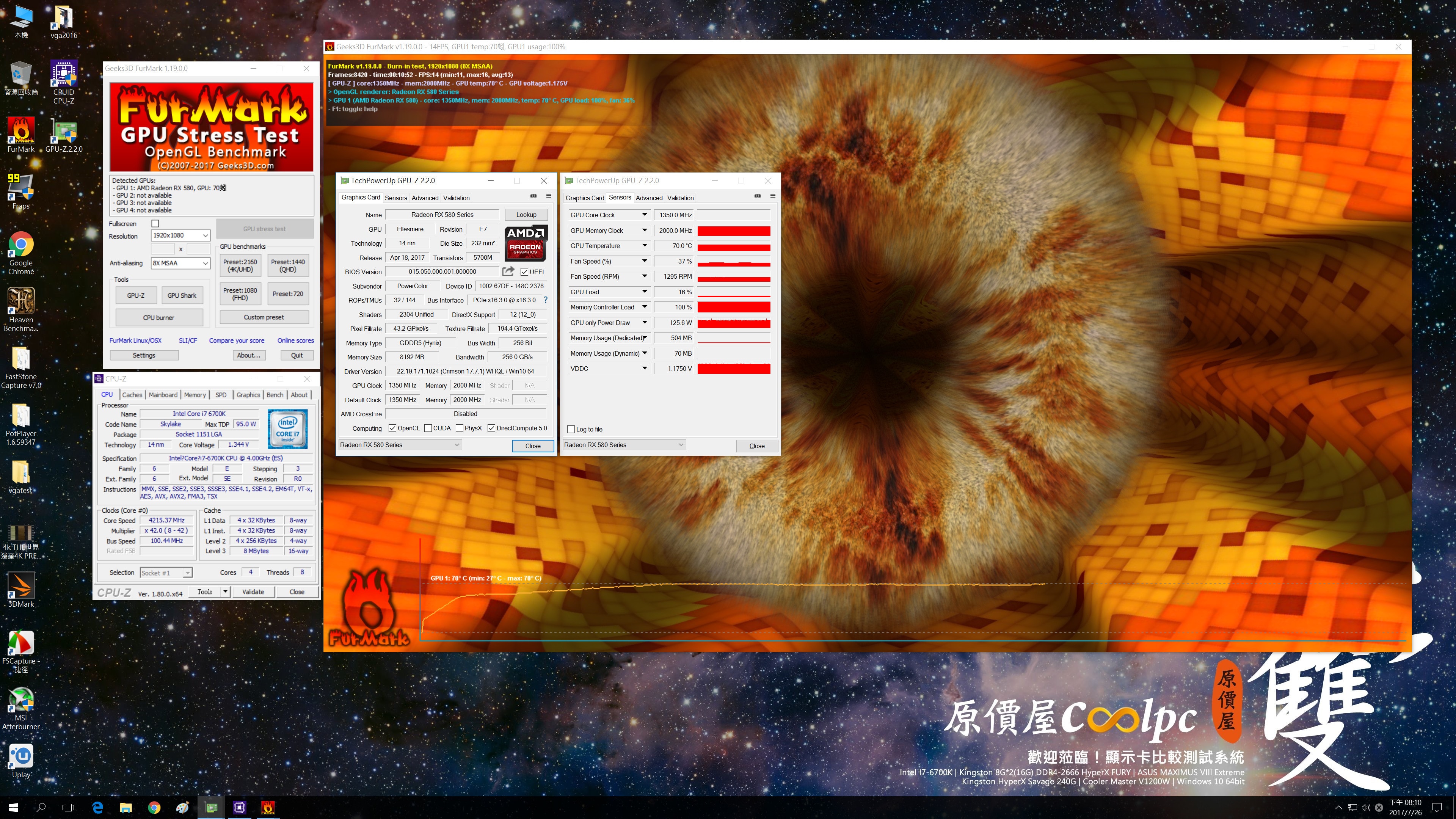Screen dimensions: 1456x819
Task: Run the Preset:1080 (FHD) benchmark
Action: 240,294
